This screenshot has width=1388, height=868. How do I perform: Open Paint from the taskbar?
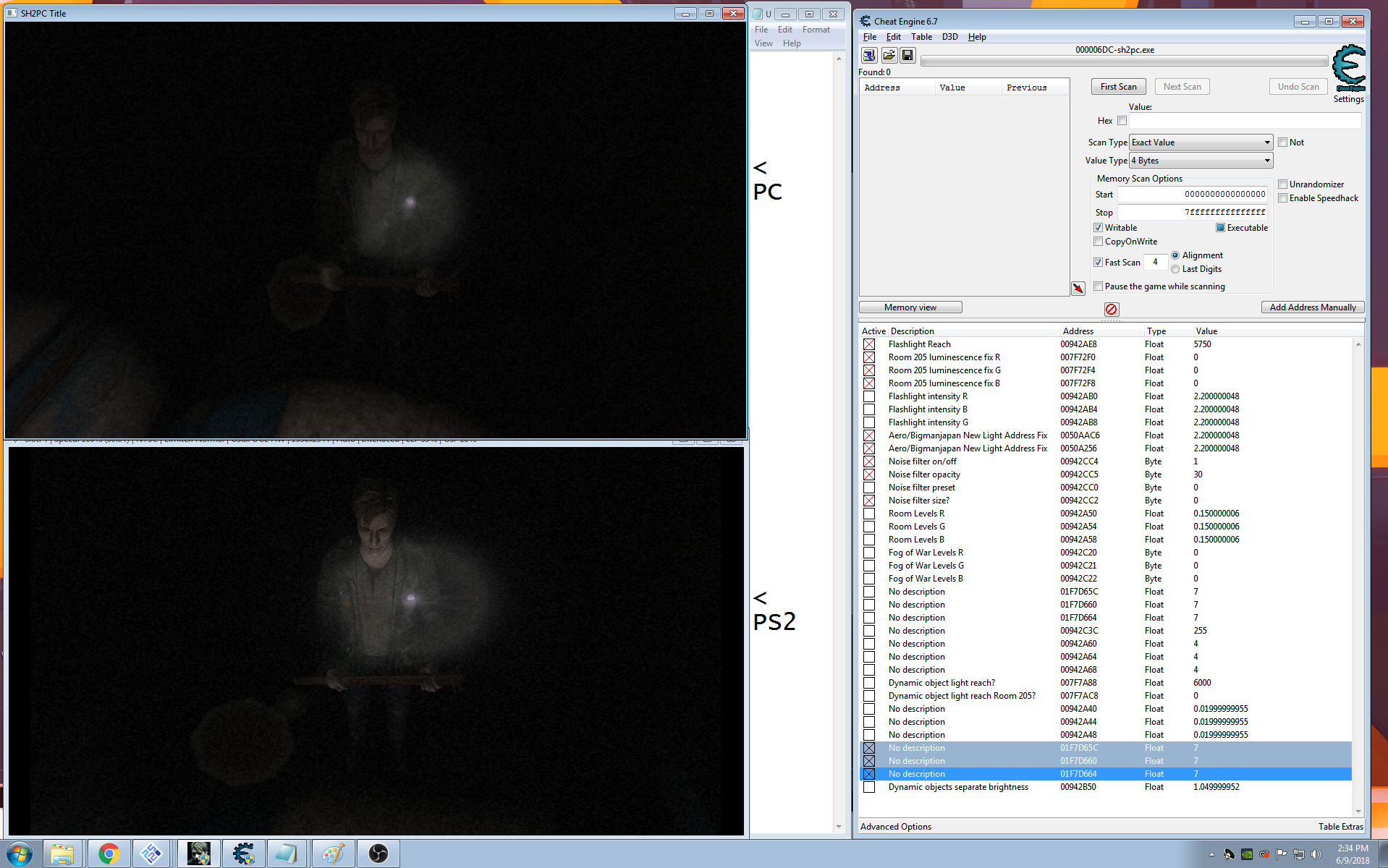tap(334, 854)
